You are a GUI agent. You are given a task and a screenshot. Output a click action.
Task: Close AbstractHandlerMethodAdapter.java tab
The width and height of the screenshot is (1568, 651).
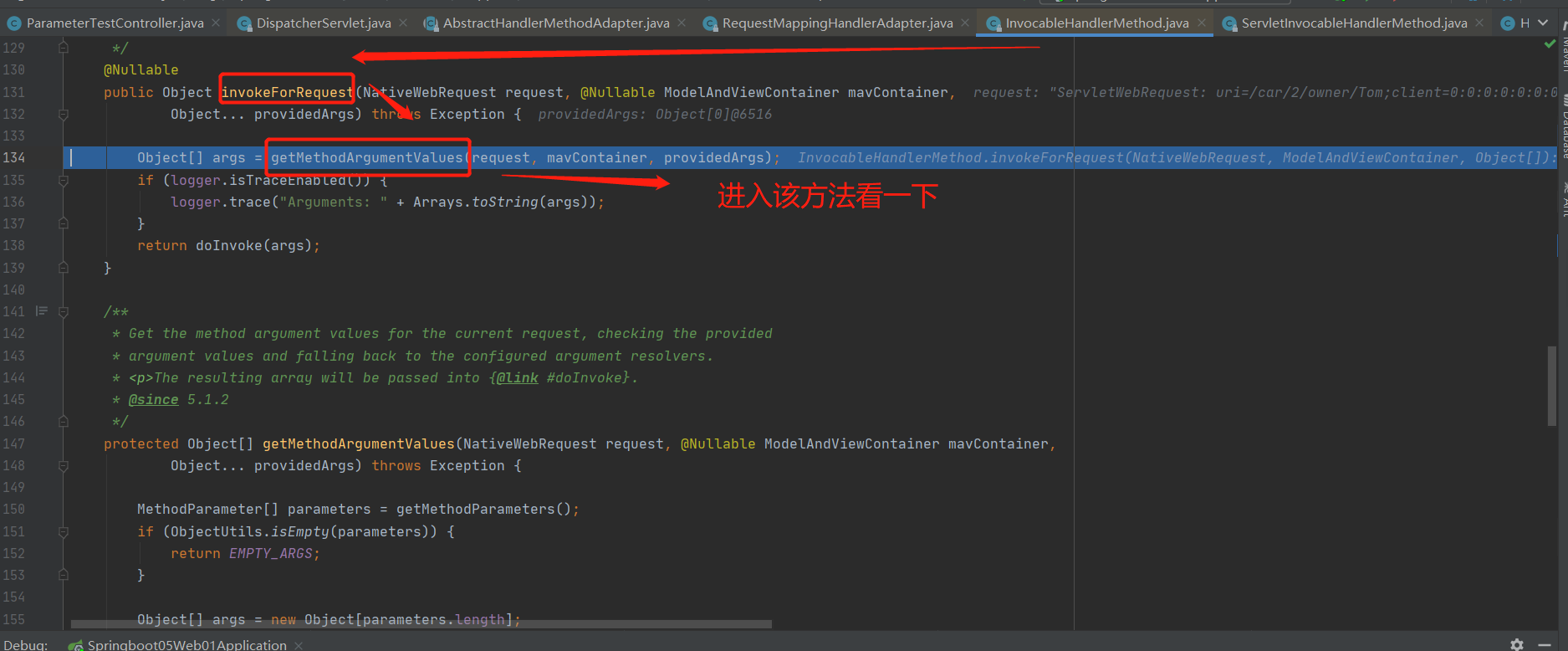point(682,23)
